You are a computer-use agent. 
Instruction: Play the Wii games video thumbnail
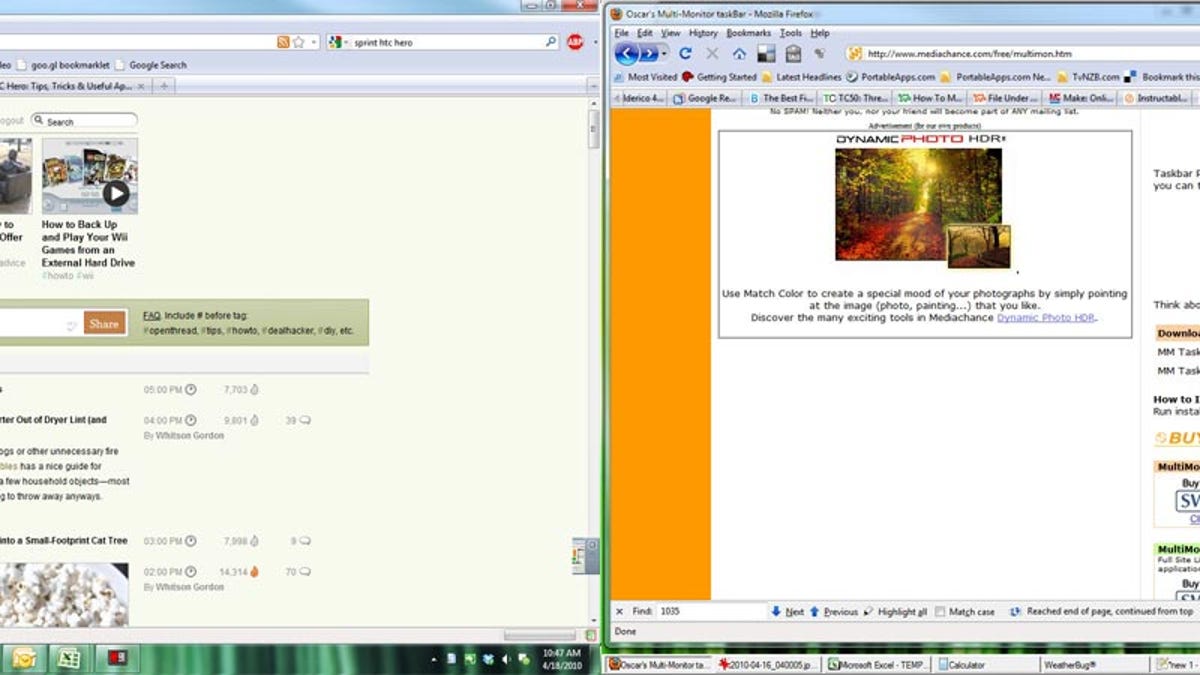pyautogui.click(x=90, y=174)
